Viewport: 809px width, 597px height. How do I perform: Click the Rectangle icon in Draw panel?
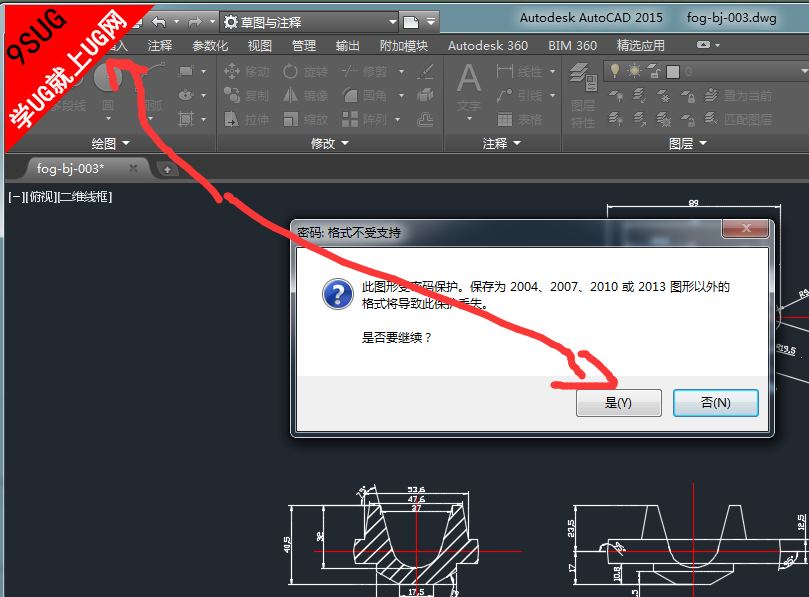click(186, 71)
